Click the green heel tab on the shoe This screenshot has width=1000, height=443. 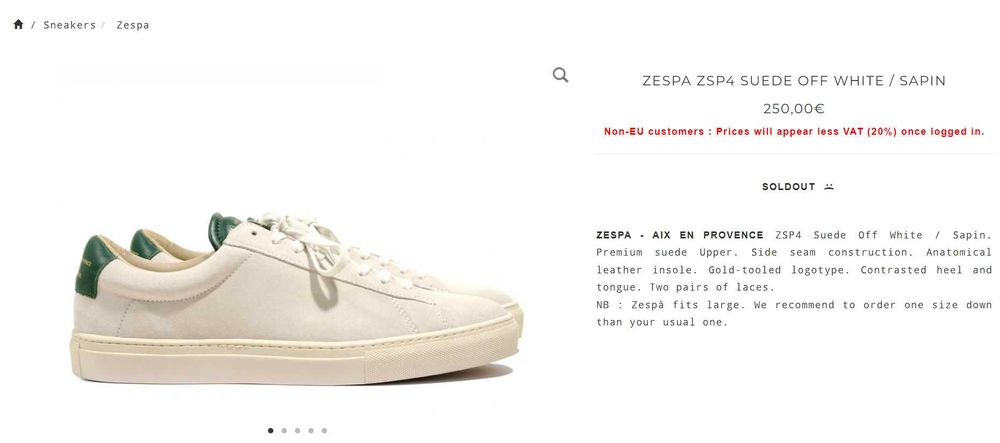coord(93,266)
